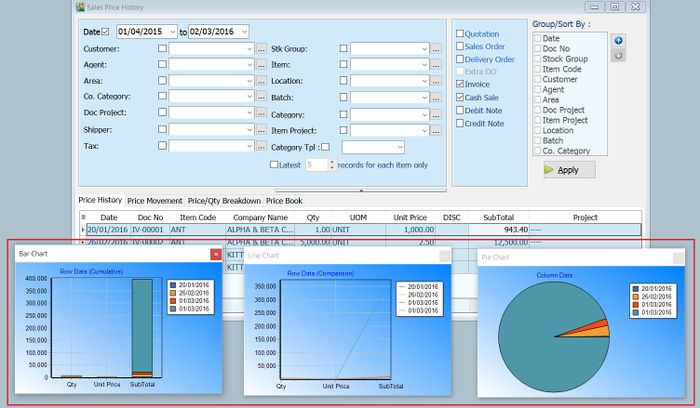Open Stk Group lookup ellipsis button
700x408 pixels.
pyautogui.click(x=436, y=48)
